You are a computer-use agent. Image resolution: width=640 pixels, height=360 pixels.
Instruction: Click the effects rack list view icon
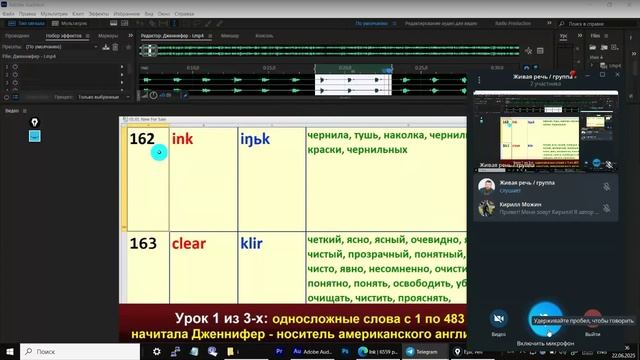[16, 97]
